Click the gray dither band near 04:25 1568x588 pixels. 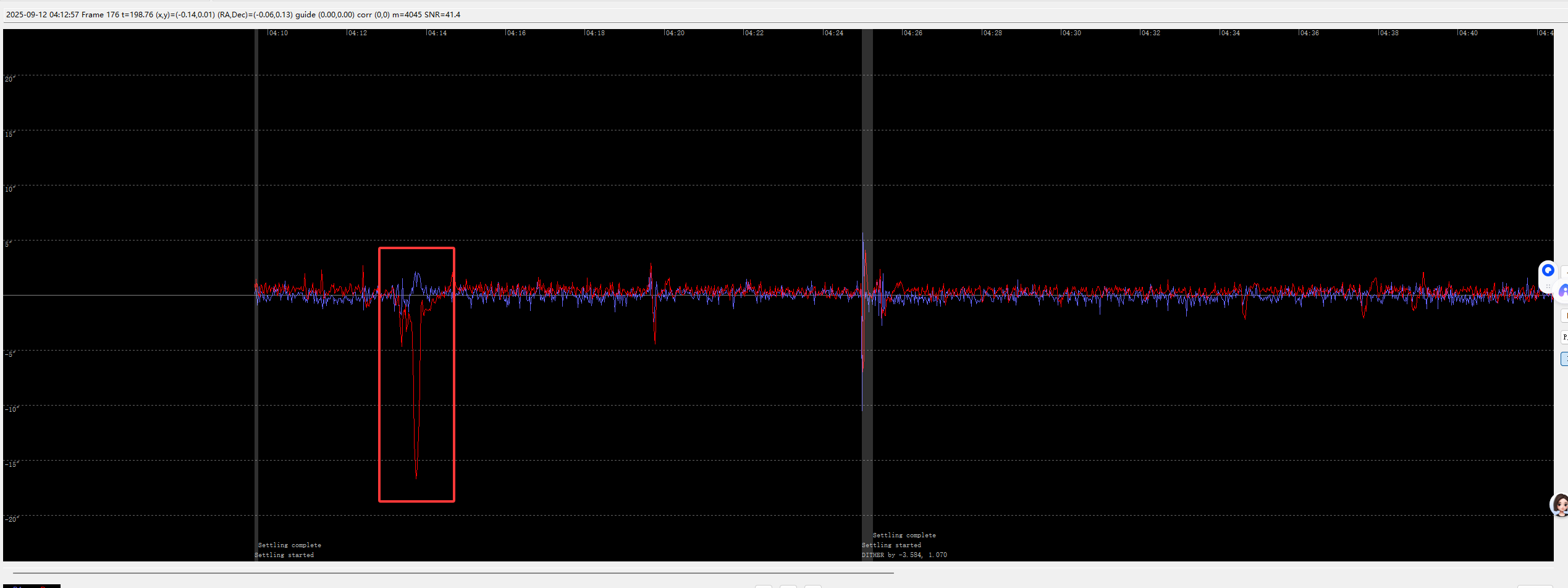tap(867, 185)
